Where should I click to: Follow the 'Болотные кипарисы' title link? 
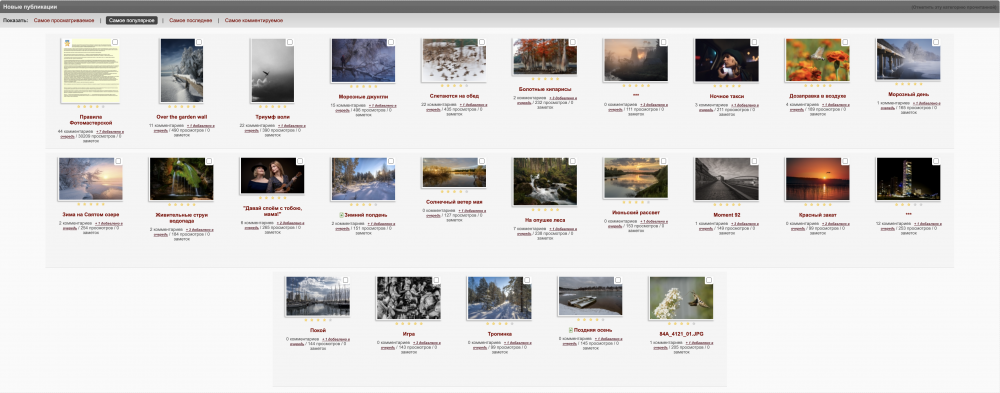point(545,89)
